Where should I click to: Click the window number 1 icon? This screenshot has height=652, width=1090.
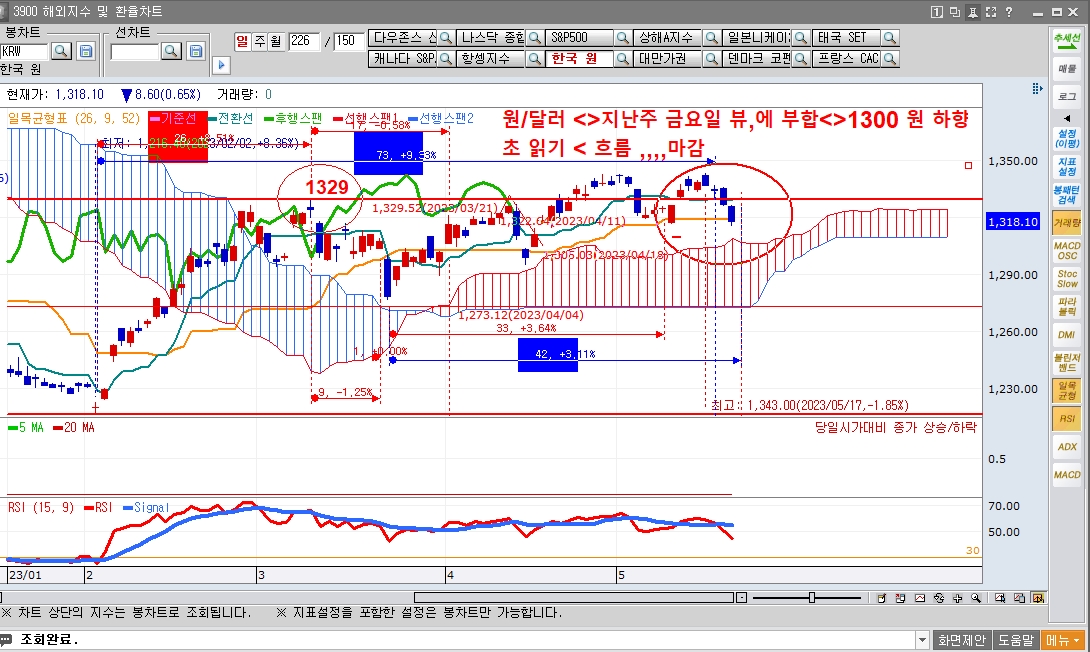tap(936, 12)
